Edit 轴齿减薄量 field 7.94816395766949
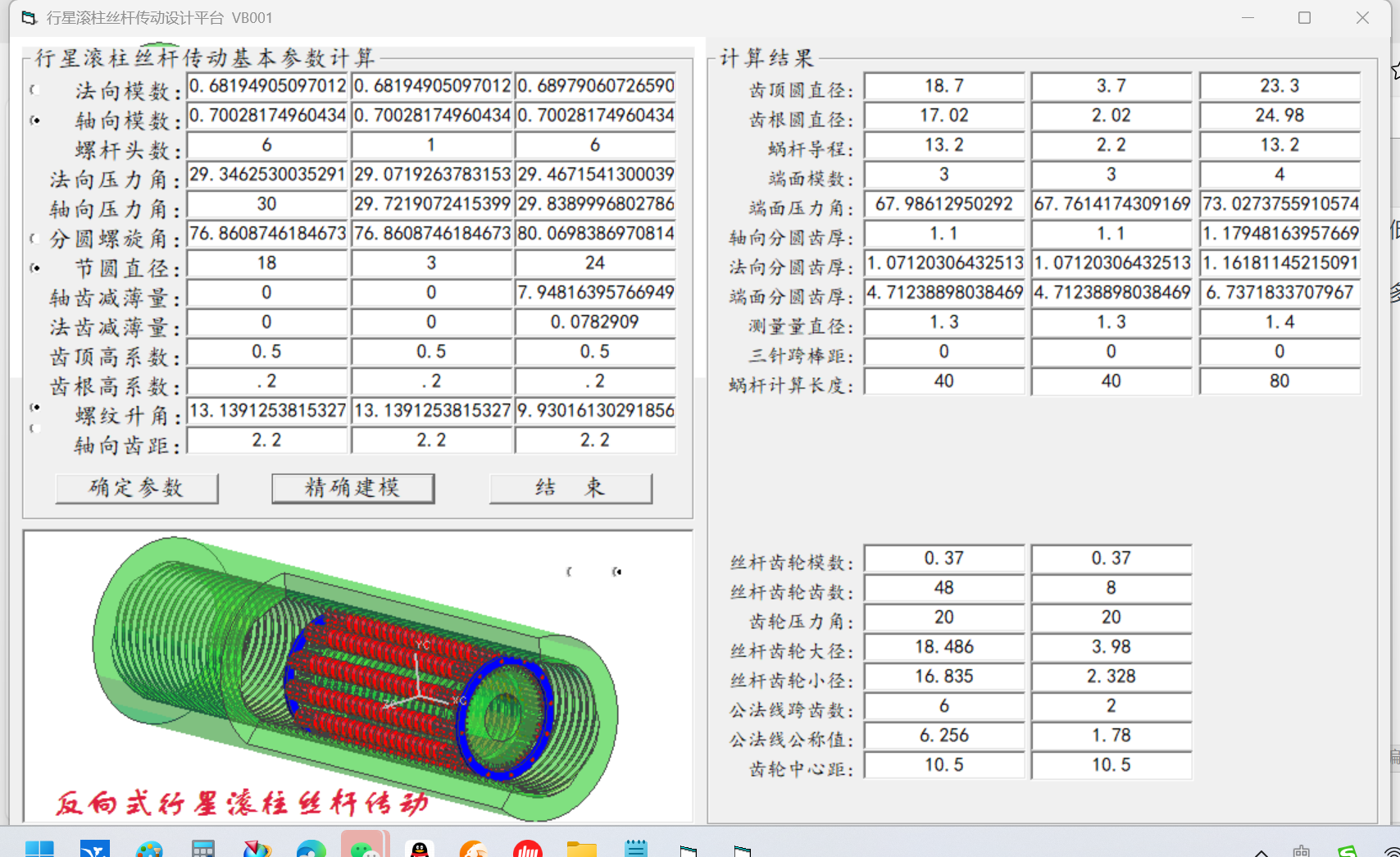 coord(596,292)
